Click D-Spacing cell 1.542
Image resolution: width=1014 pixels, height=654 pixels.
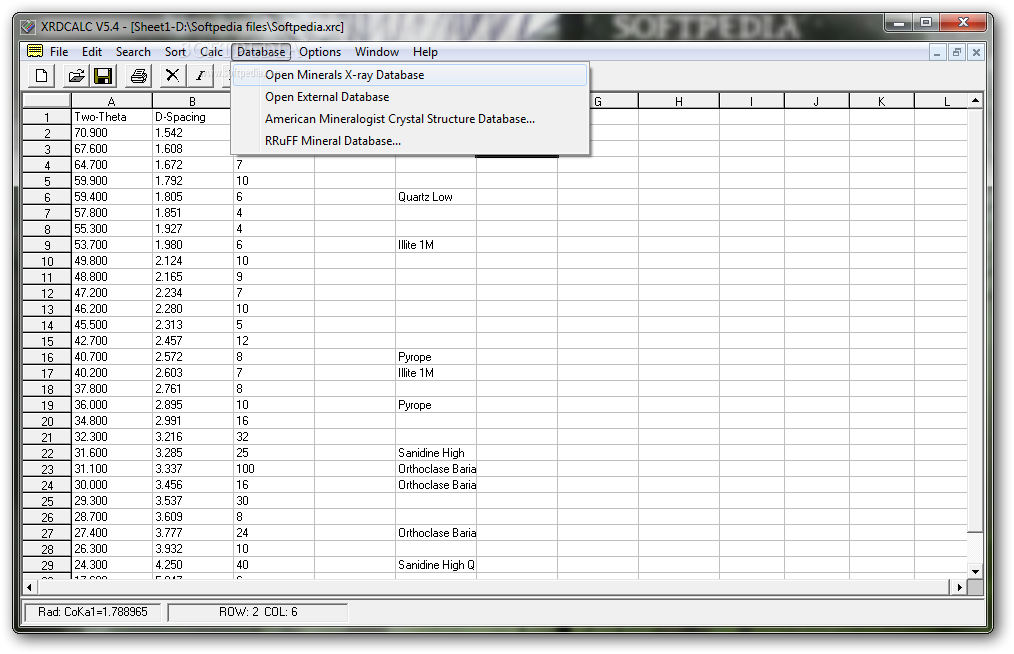click(193, 133)
